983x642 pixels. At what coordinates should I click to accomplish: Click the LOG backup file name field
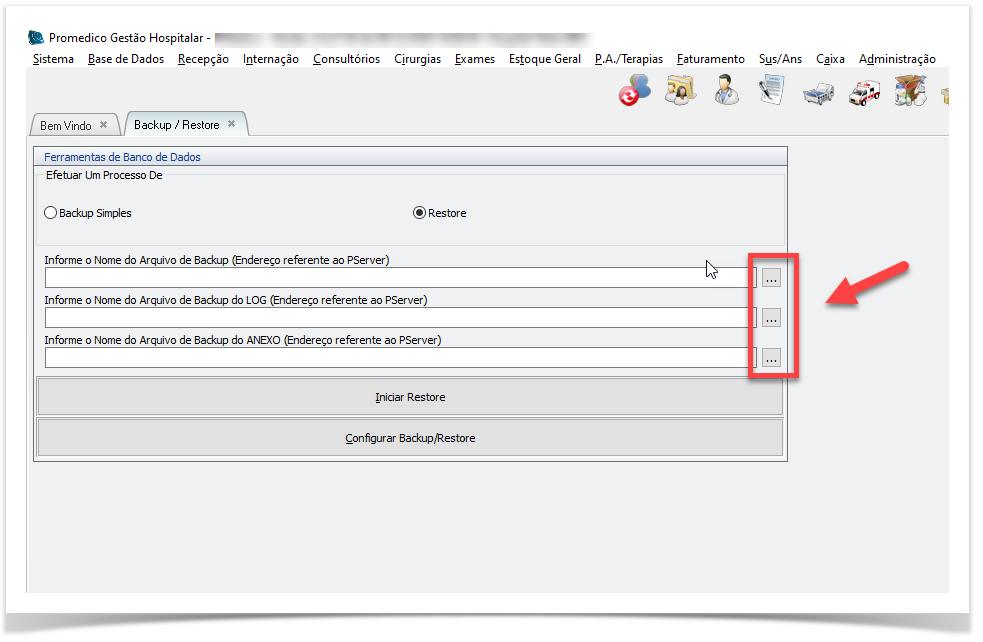400,318
